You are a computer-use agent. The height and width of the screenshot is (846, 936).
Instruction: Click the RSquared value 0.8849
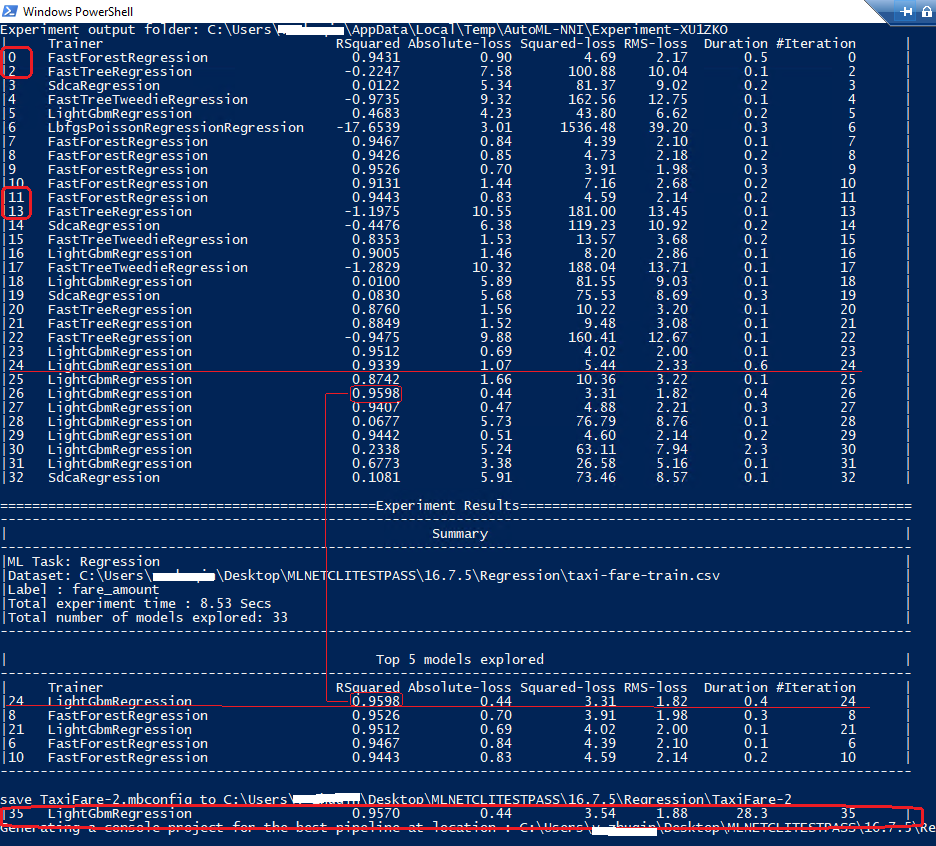click(375, 324)
